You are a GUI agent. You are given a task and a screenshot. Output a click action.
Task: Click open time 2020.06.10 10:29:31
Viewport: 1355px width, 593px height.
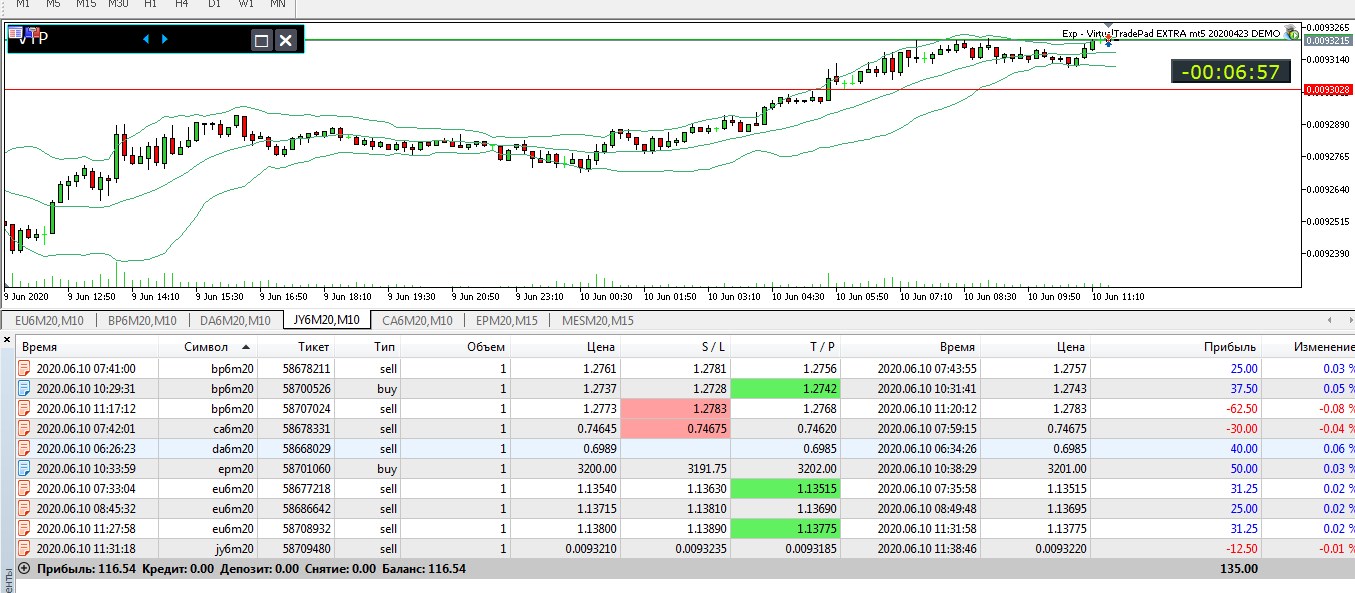tap(86, 388)
